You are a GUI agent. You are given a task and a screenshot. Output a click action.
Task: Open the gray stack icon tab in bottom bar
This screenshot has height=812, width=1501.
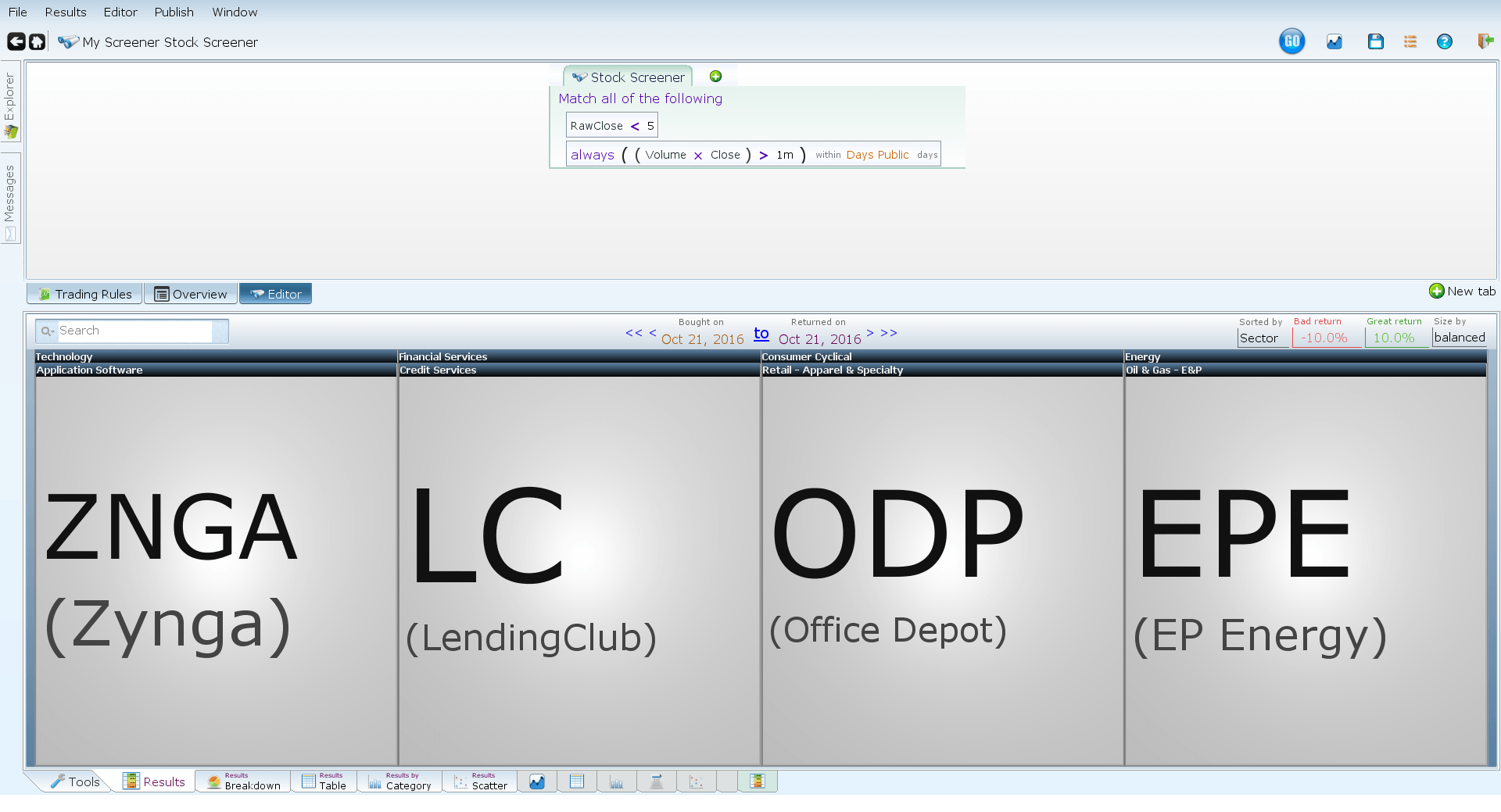[657, 782]
